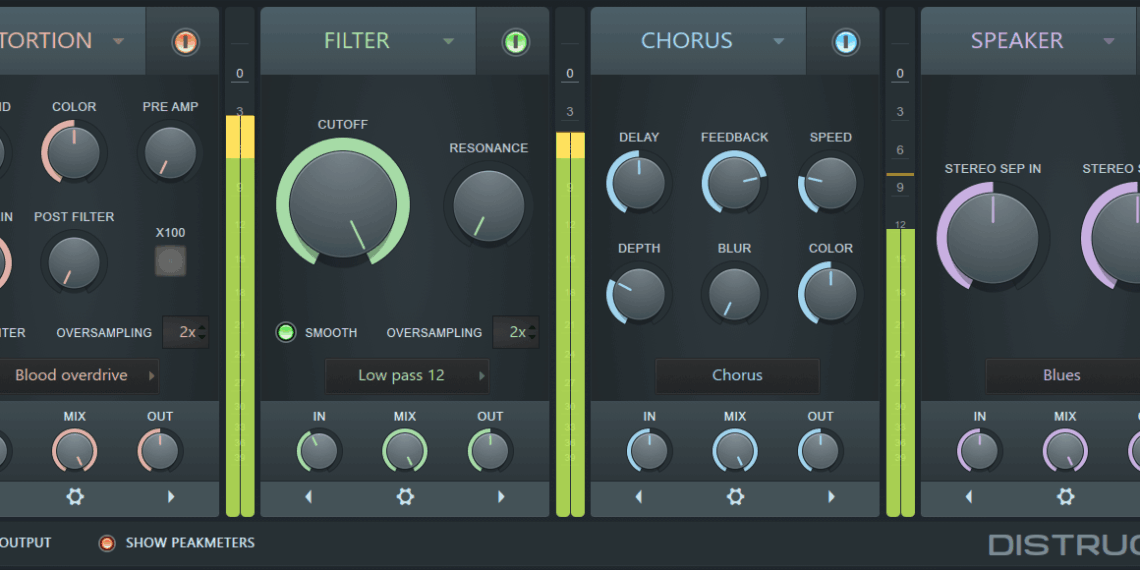Screen dimensions: 1140x570
Task: Click the Filter Cutoff knob
Action: point(342,203)
